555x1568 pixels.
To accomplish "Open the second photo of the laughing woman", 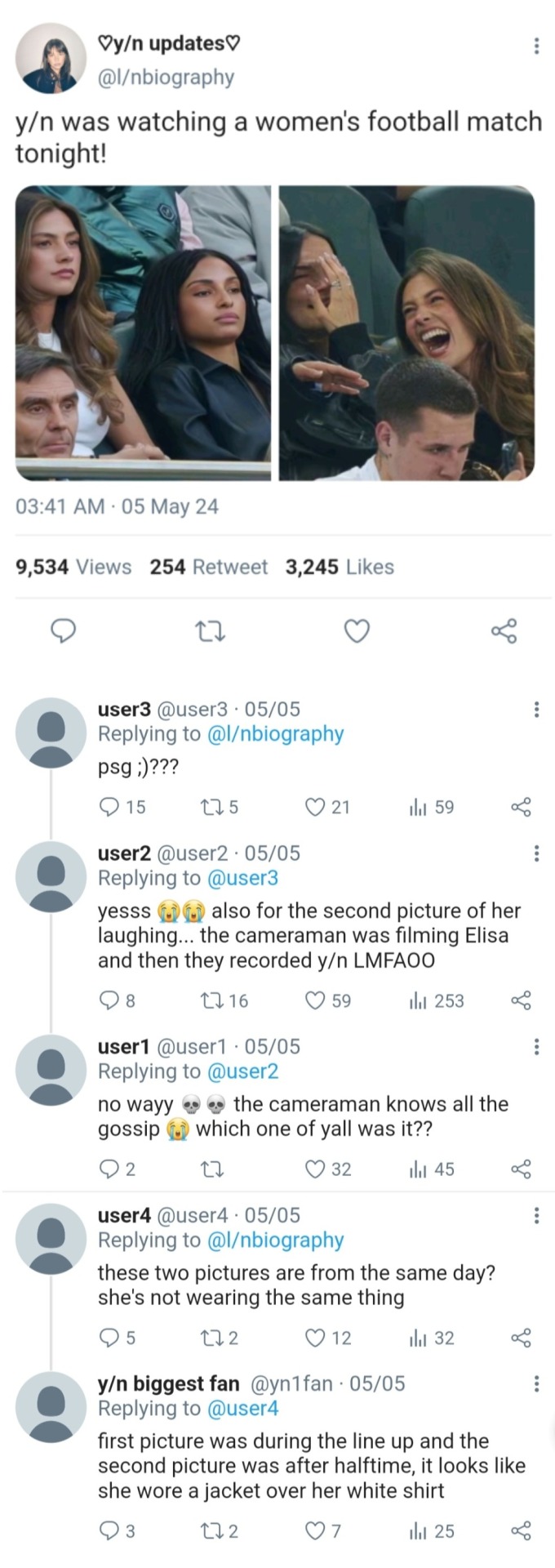I will (x=406, y=333).
